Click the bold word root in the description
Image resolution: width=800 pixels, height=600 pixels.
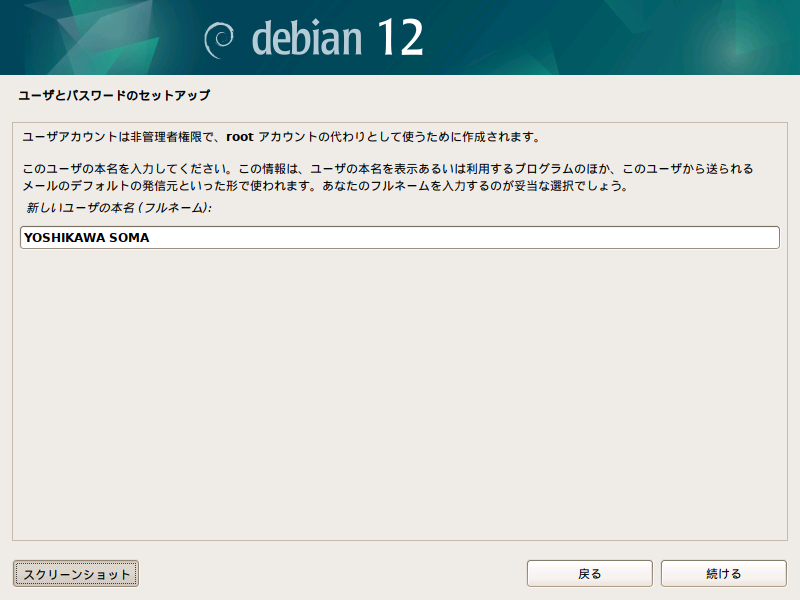pos(240,137)
